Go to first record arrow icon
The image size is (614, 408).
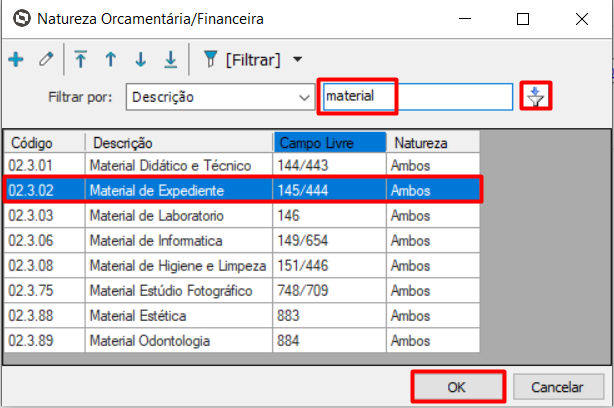click(81, 60)
